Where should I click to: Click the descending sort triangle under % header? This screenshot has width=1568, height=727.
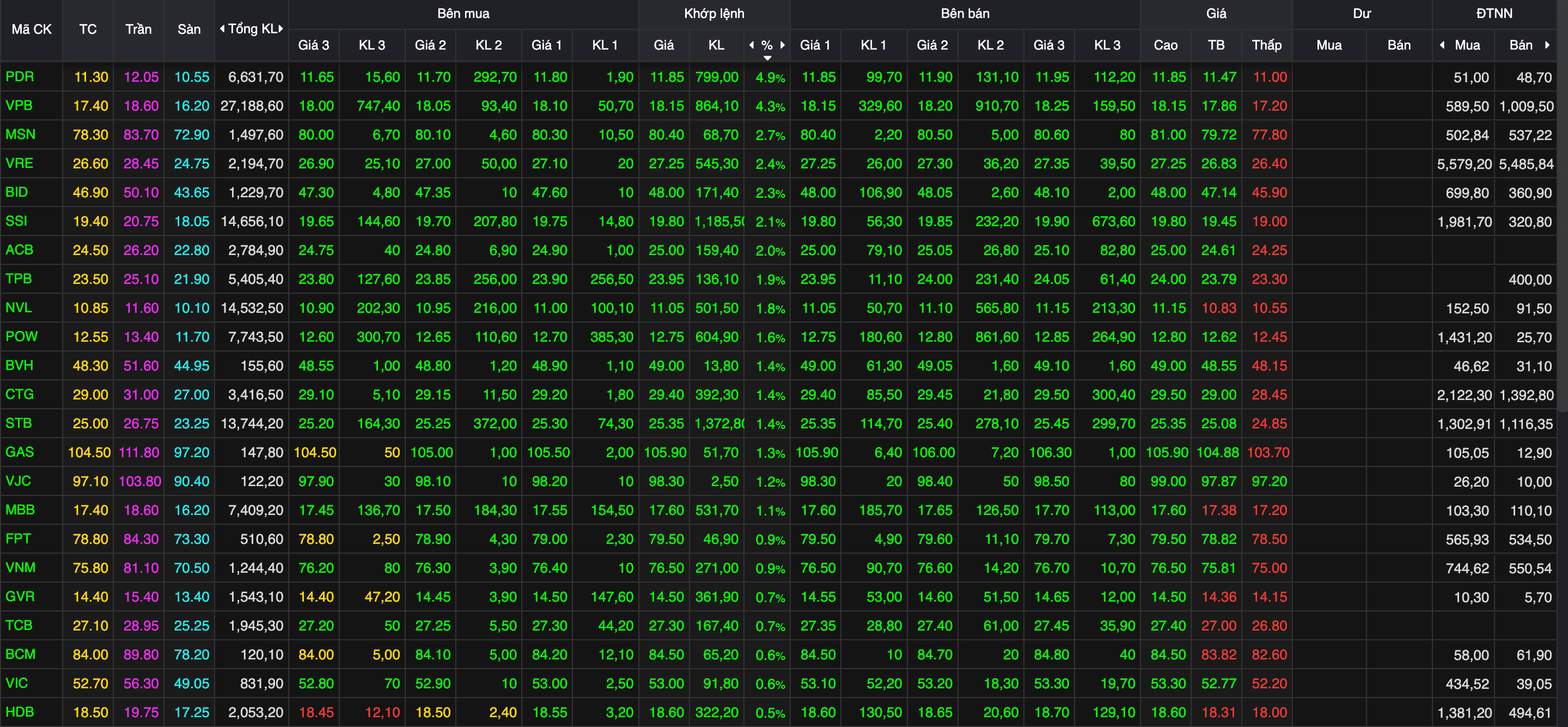(767, 58)
